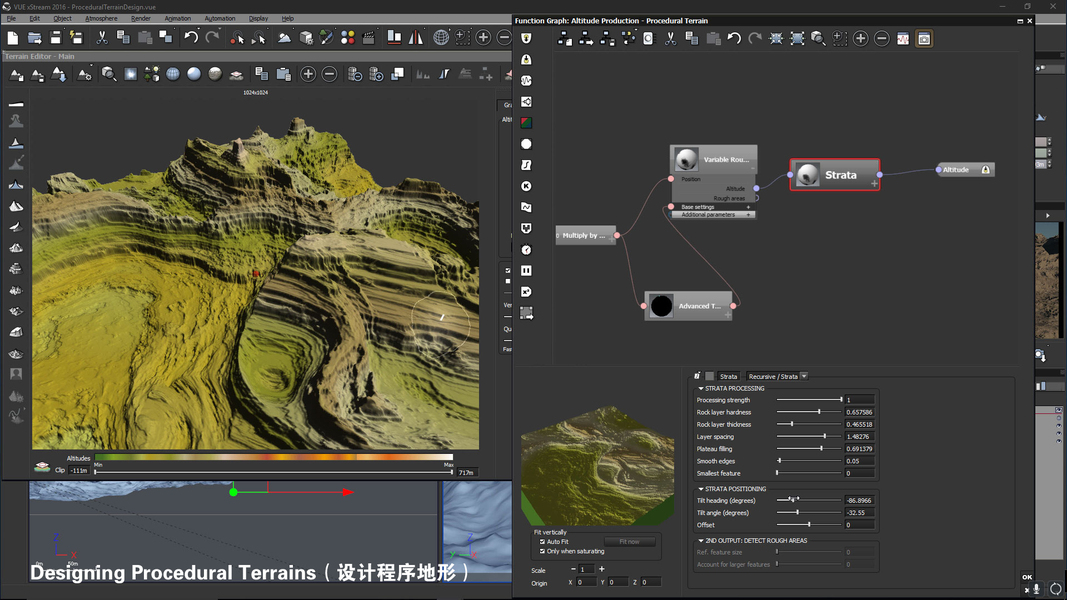Click the OK button at bottom right
The image size is (1067, 600).
[1027, 577]
